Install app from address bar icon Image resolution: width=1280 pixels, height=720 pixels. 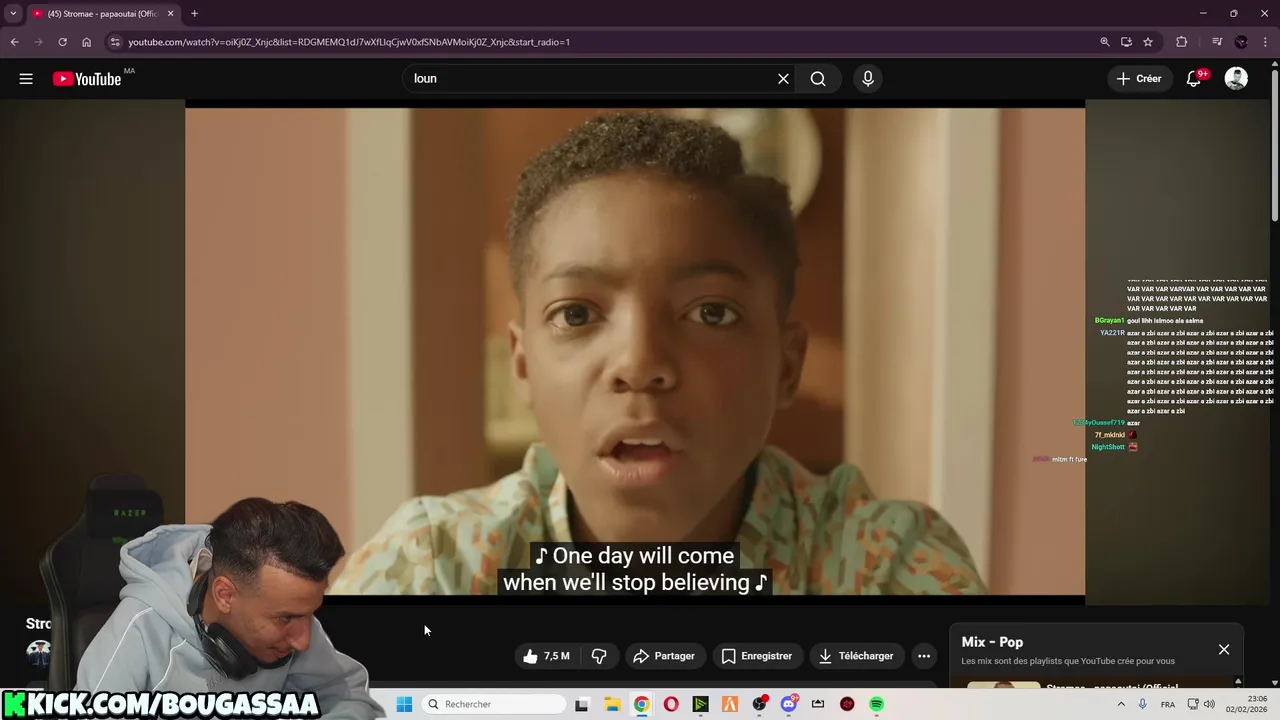click(1126, 42)
